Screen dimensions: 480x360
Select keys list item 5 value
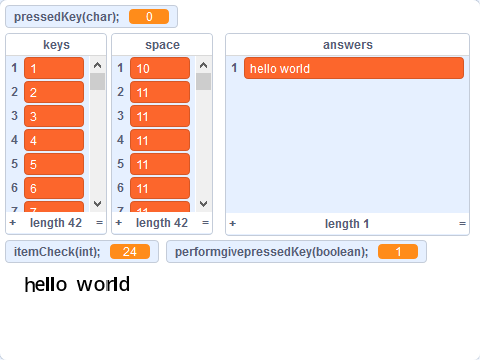[54, 164]
